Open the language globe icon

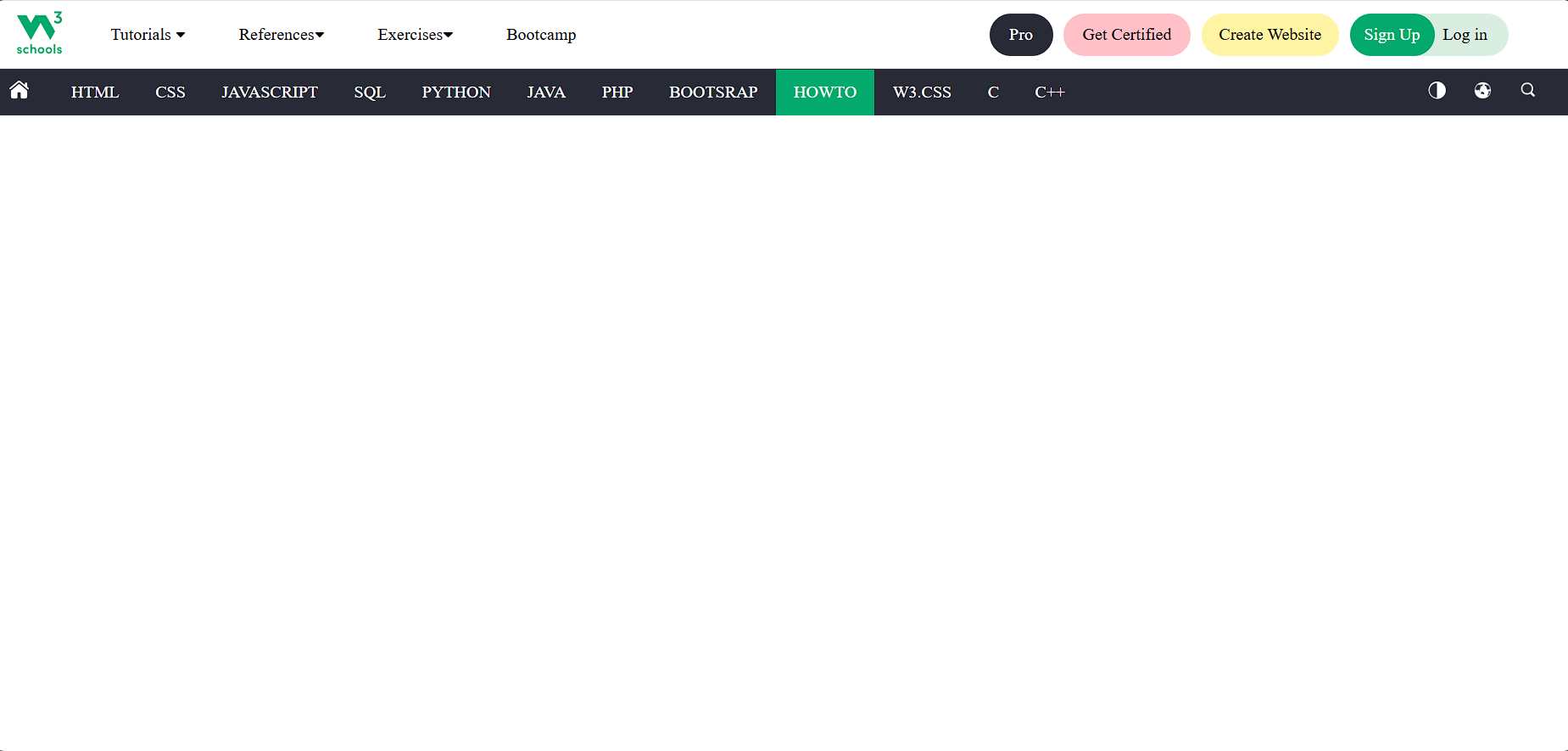[1482, 90]
